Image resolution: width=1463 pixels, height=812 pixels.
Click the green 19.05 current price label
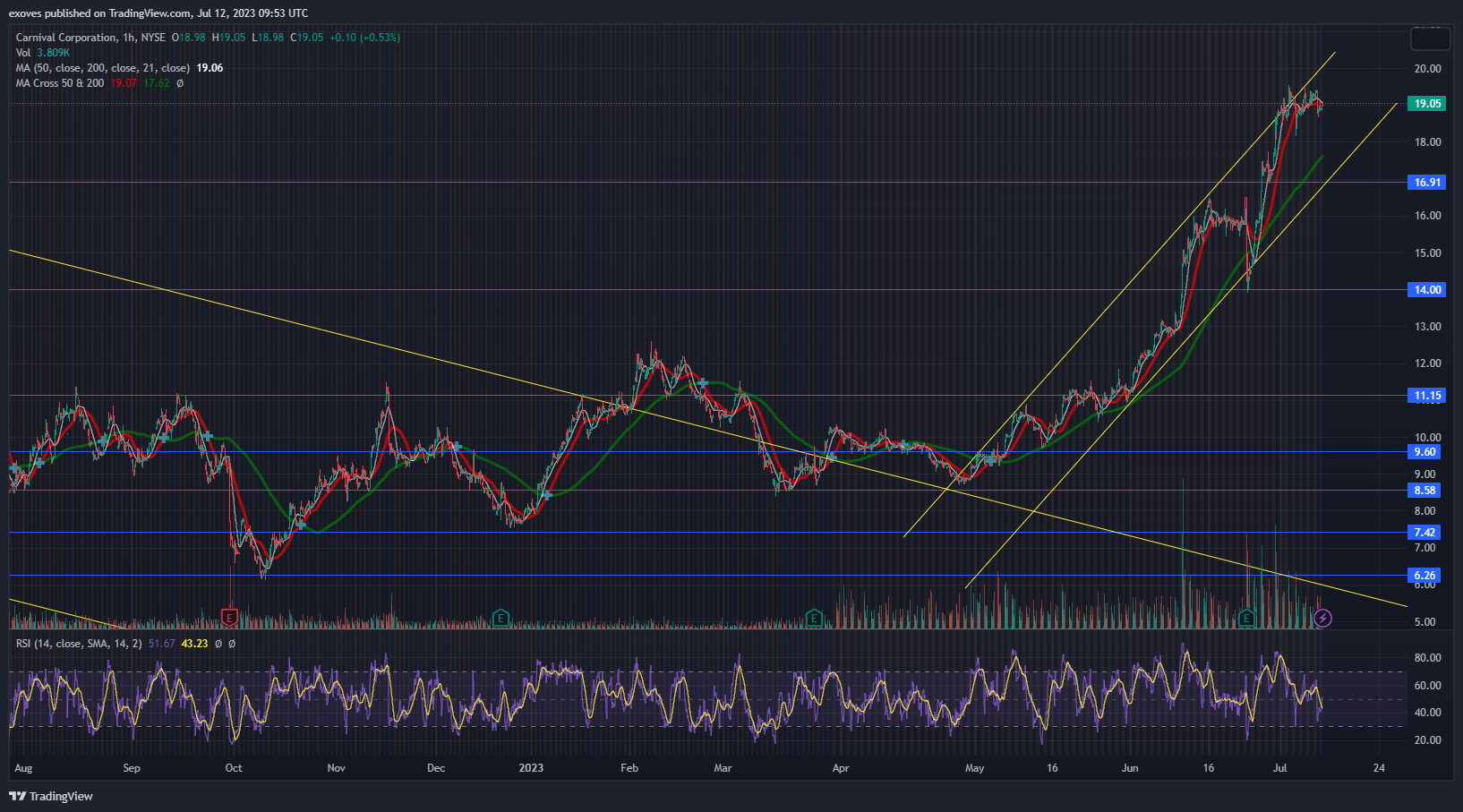point(1427,104)
